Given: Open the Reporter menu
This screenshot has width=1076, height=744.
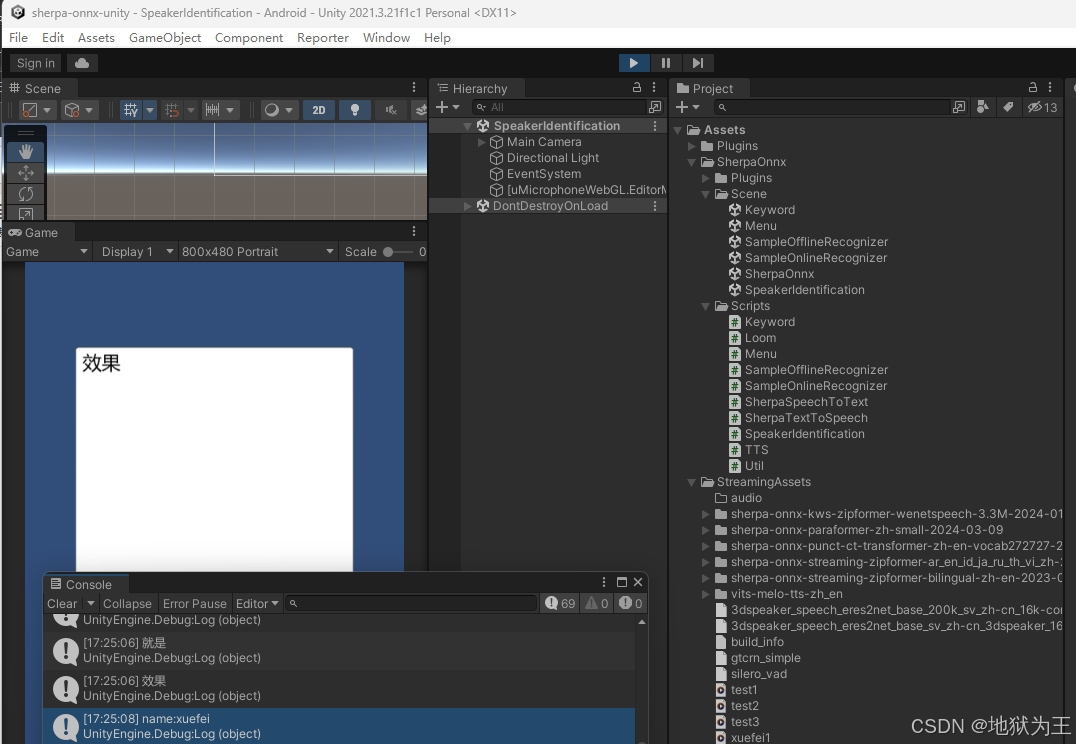Looking at the screenshot, I should (x=323, y=38).
